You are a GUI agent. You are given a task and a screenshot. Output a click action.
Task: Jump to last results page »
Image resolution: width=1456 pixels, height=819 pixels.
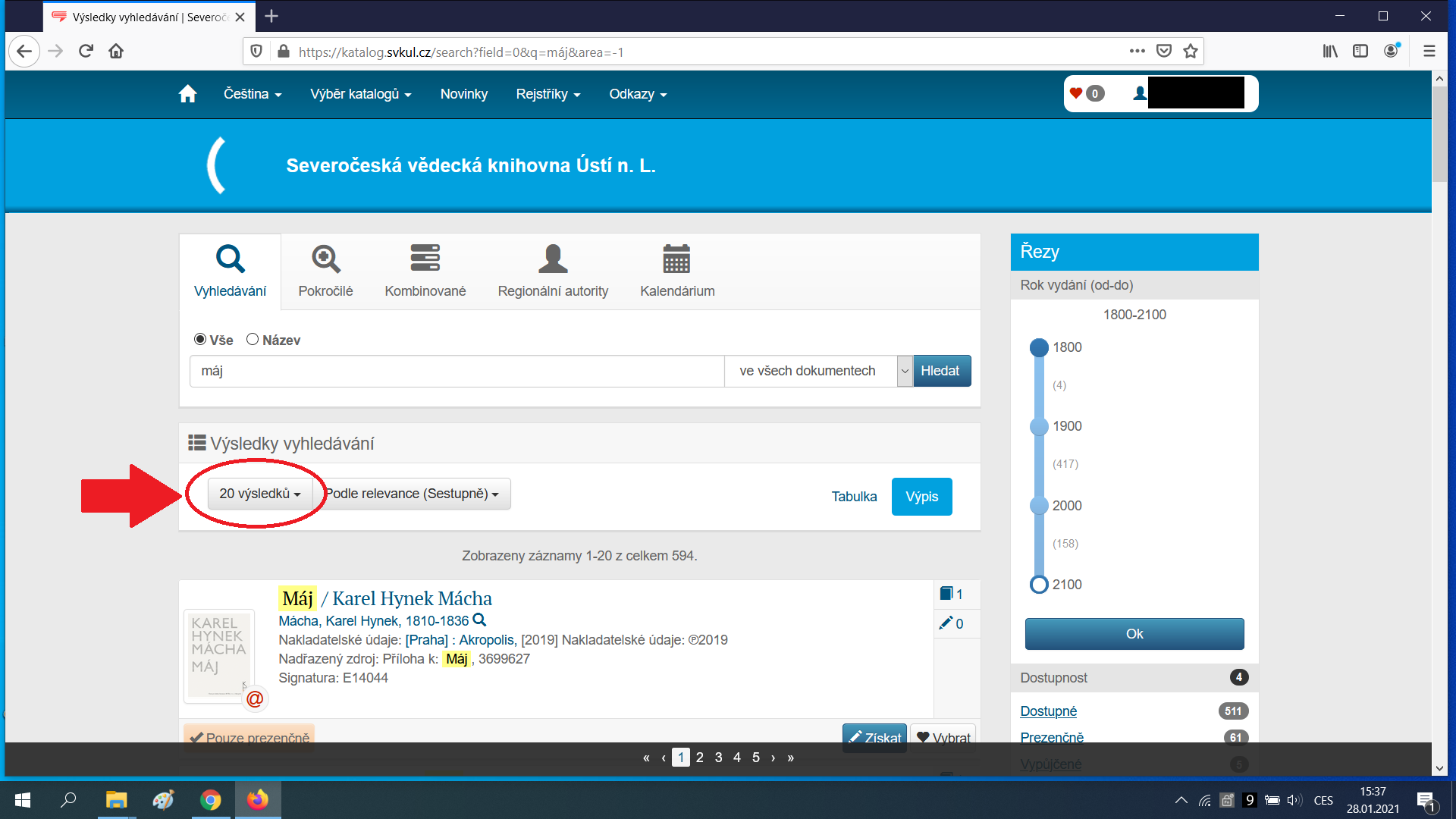(x=790, y=758)
